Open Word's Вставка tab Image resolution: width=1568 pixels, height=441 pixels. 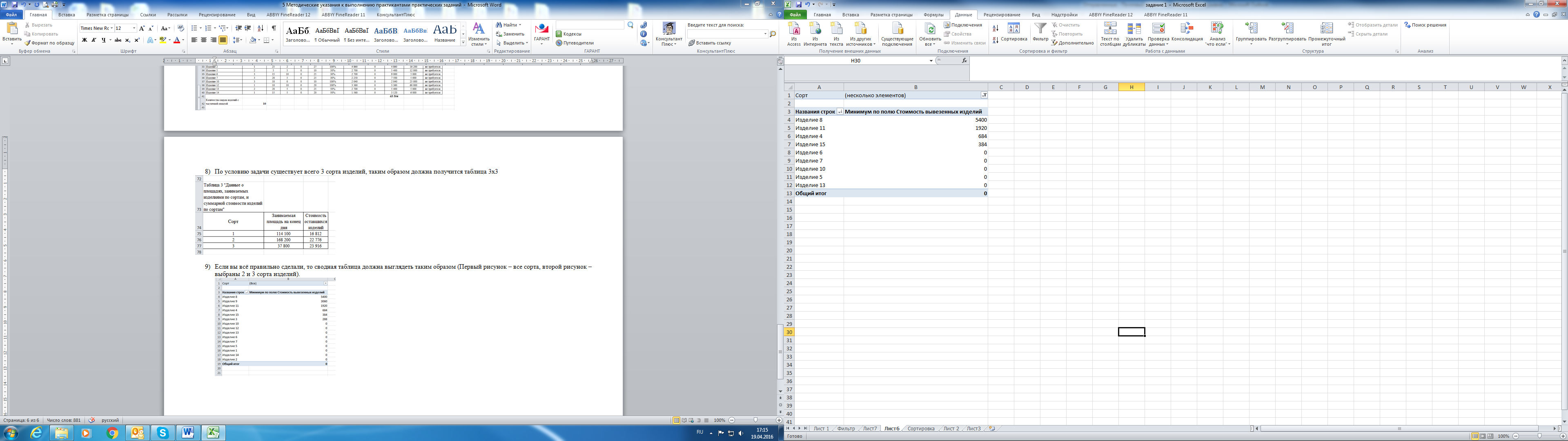tap(66, 15)
